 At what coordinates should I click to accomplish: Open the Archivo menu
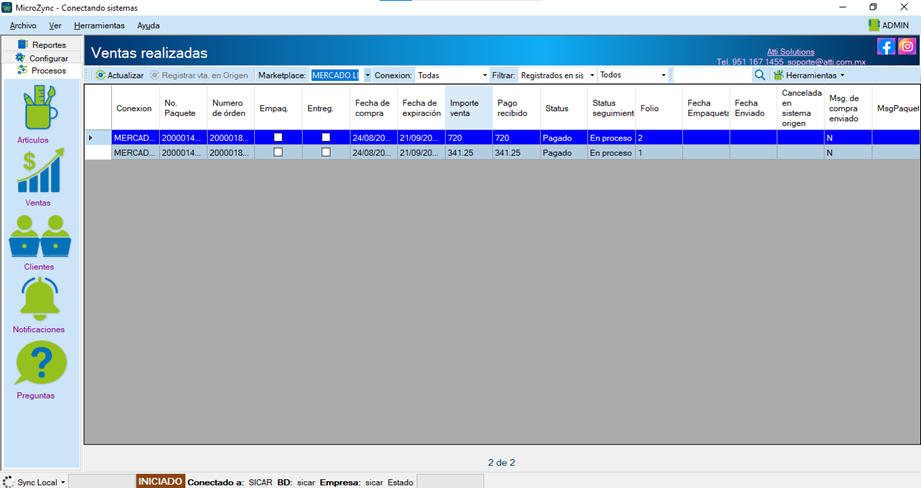click(23, 26)
